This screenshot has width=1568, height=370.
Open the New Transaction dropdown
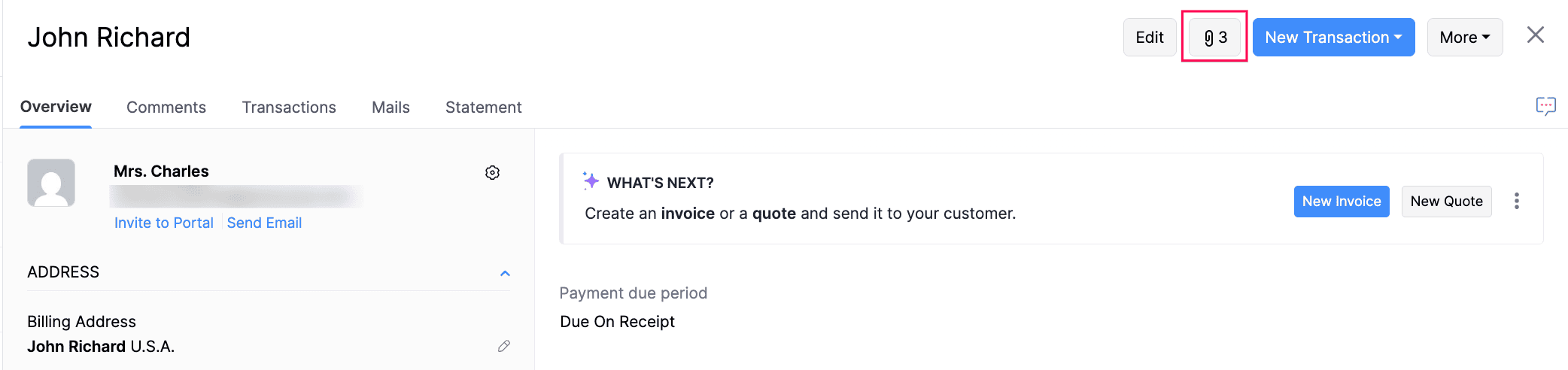[x=1333, y=37]
